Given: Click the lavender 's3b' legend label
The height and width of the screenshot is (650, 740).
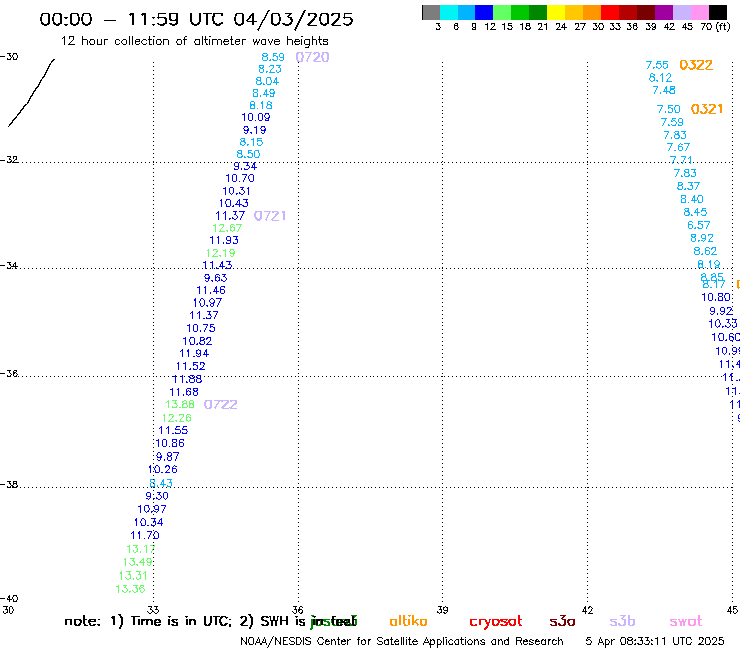Looking at the screenshot, I should (x=622, y=621).
